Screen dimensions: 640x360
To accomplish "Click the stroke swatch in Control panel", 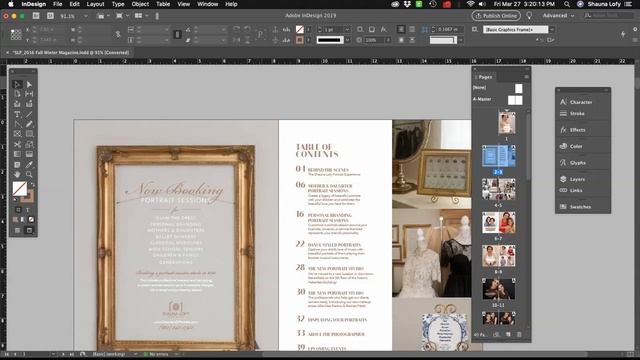I will (300, 40).
